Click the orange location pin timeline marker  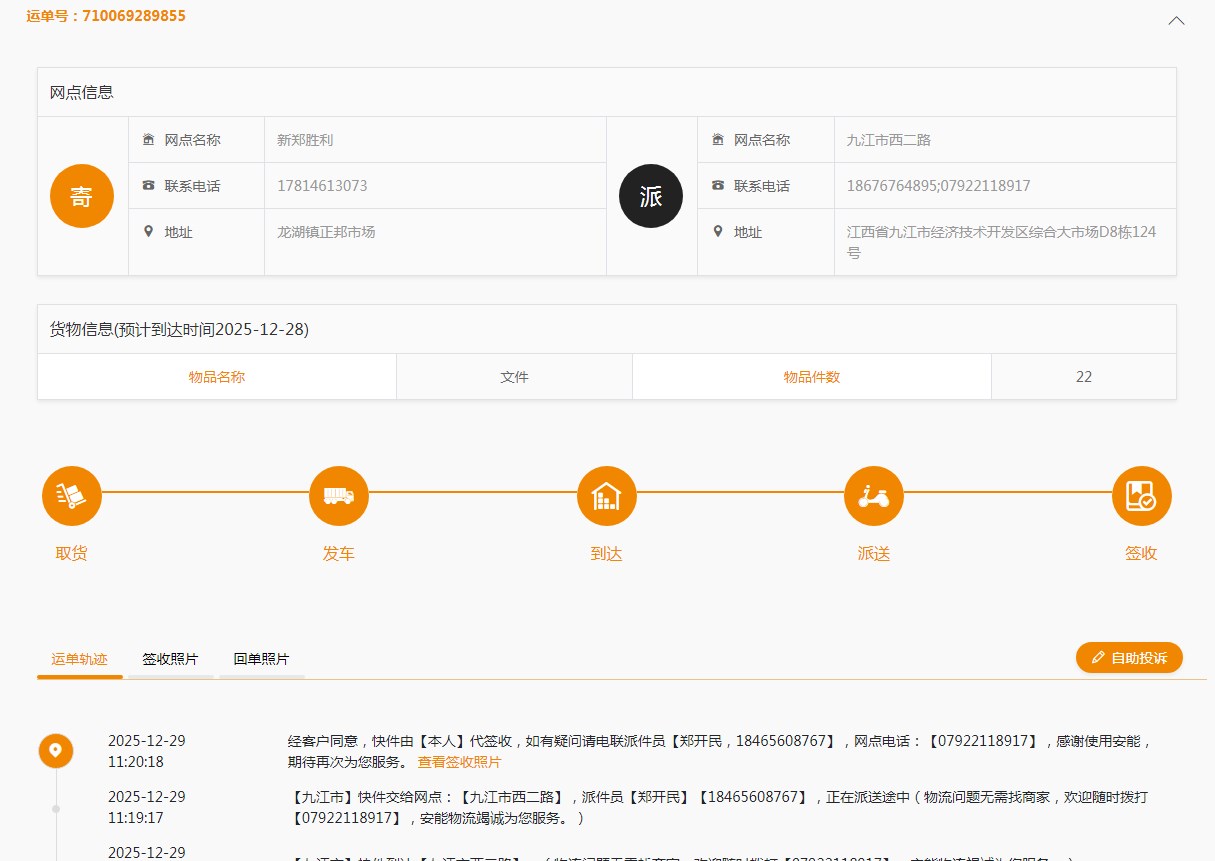tap(56, 750)
